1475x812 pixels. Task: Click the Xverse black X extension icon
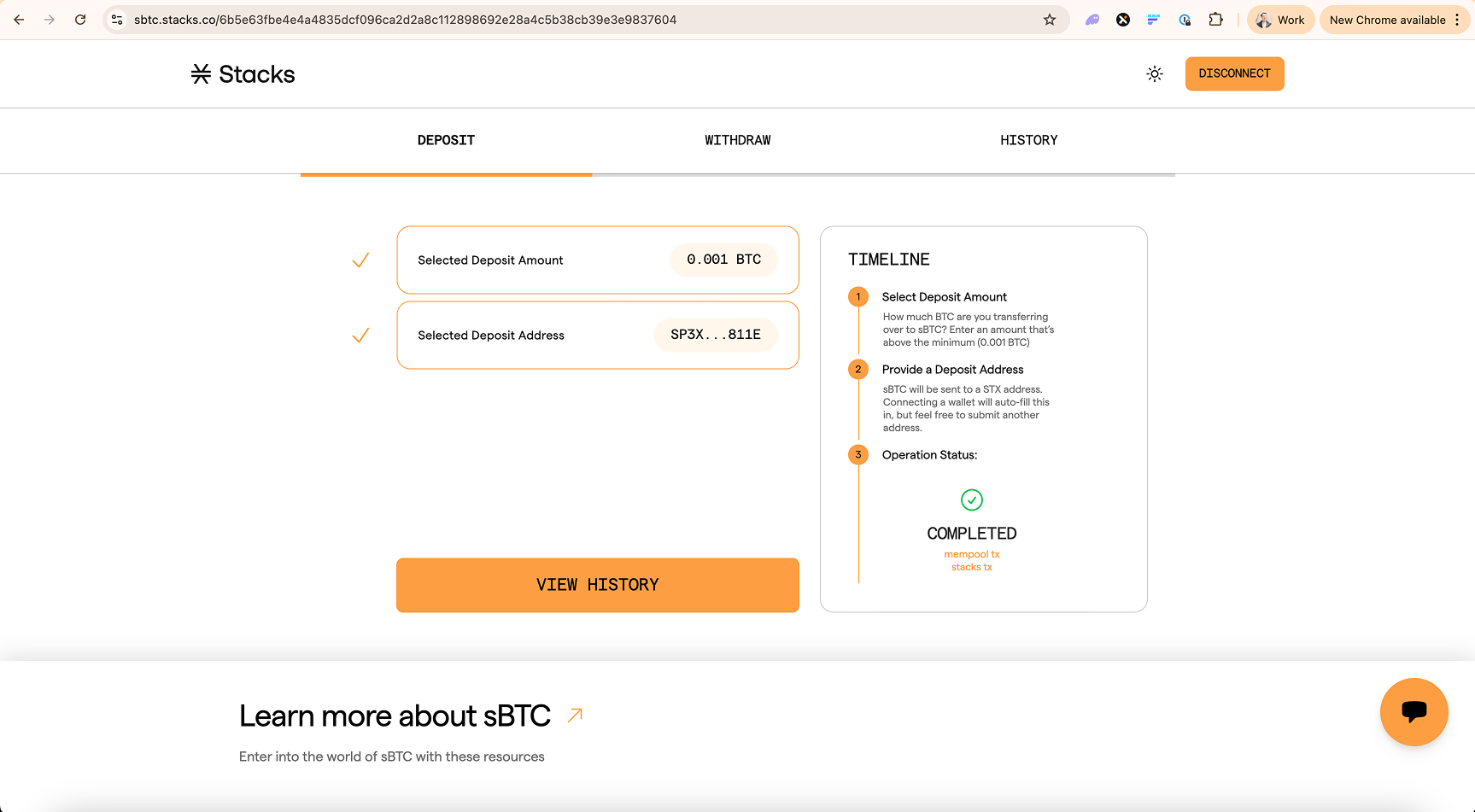coord(1123,20)
